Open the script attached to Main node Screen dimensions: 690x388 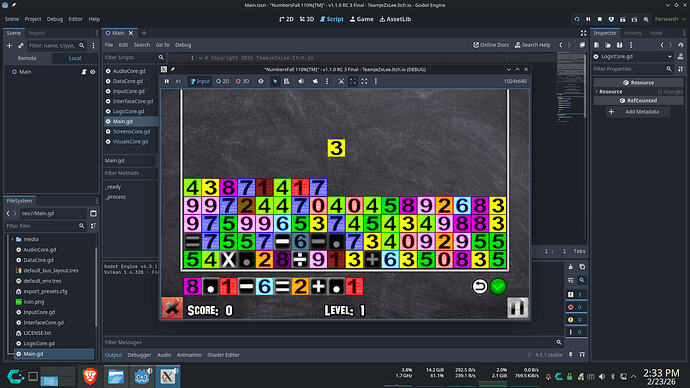pos(84,72)
